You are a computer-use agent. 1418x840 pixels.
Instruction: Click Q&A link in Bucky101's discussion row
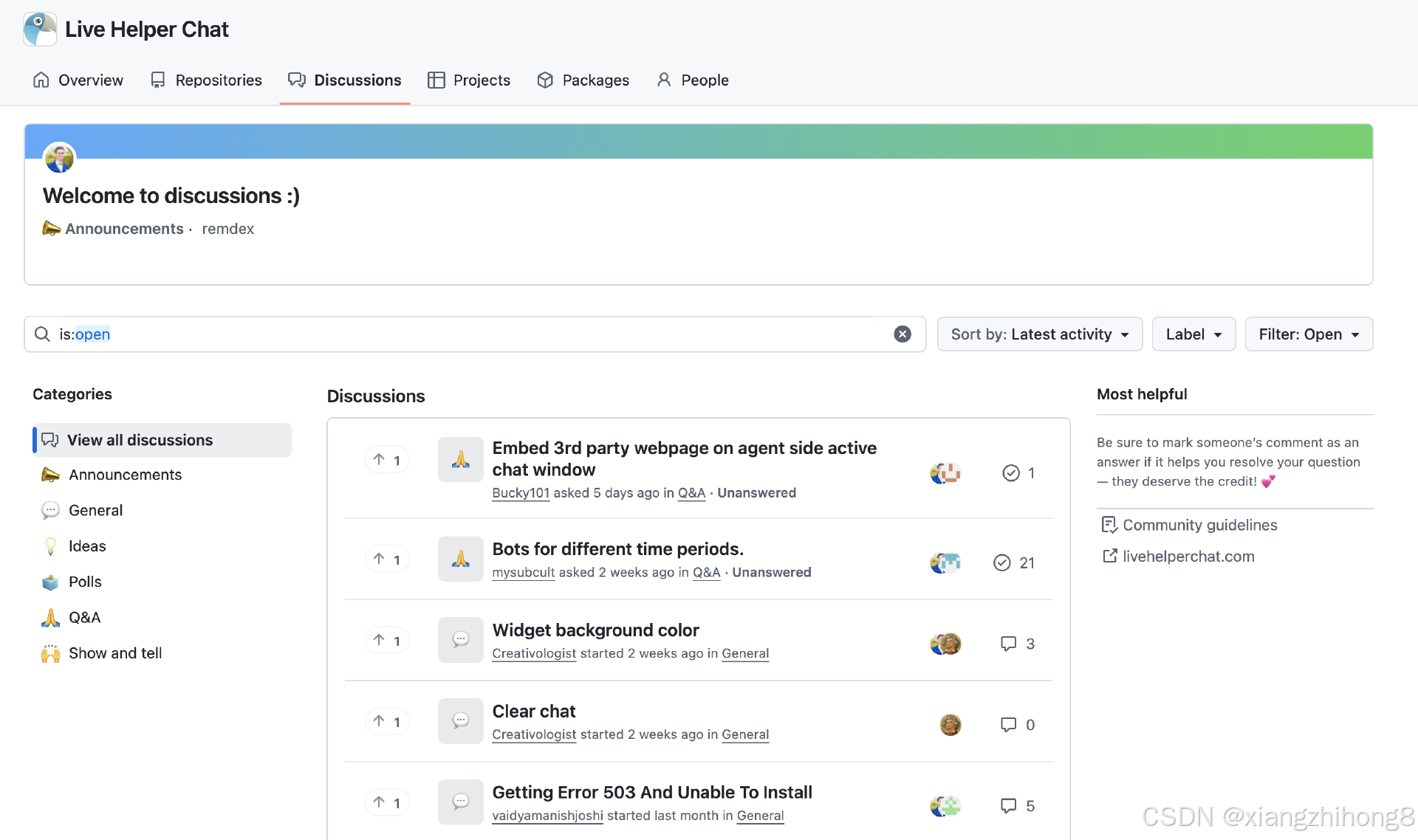tap(691, 493)
